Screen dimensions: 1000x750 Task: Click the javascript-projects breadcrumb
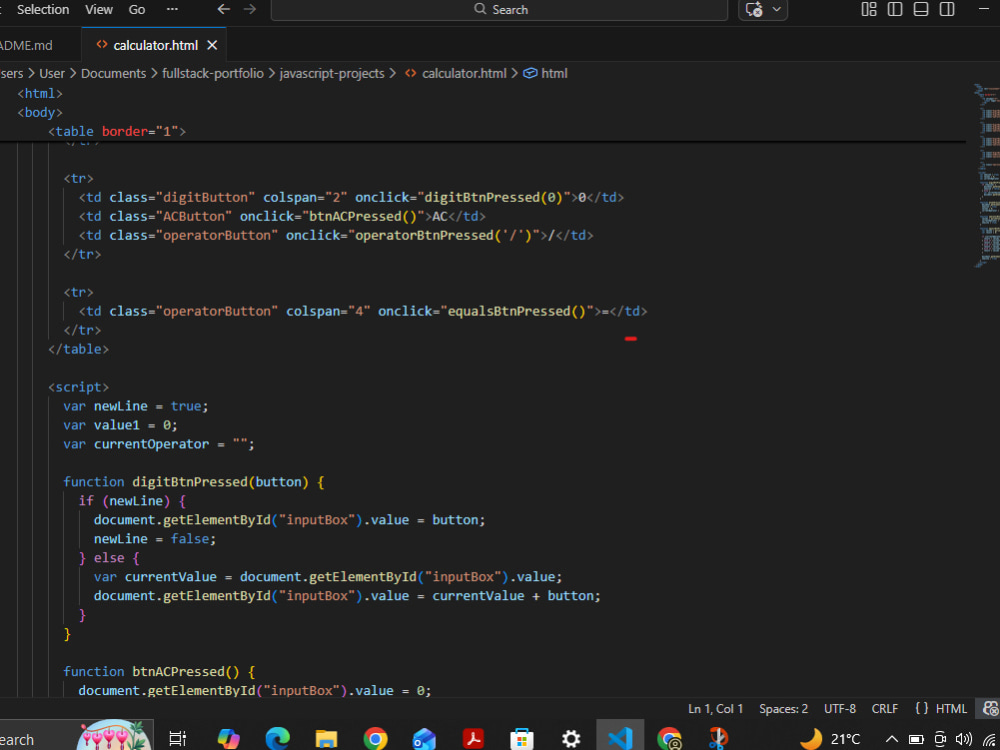(x=332, y=73)
